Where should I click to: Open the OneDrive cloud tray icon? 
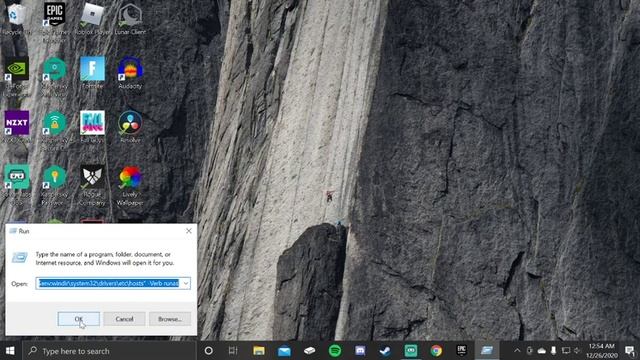pyautogui.click(x=542, y=351)
